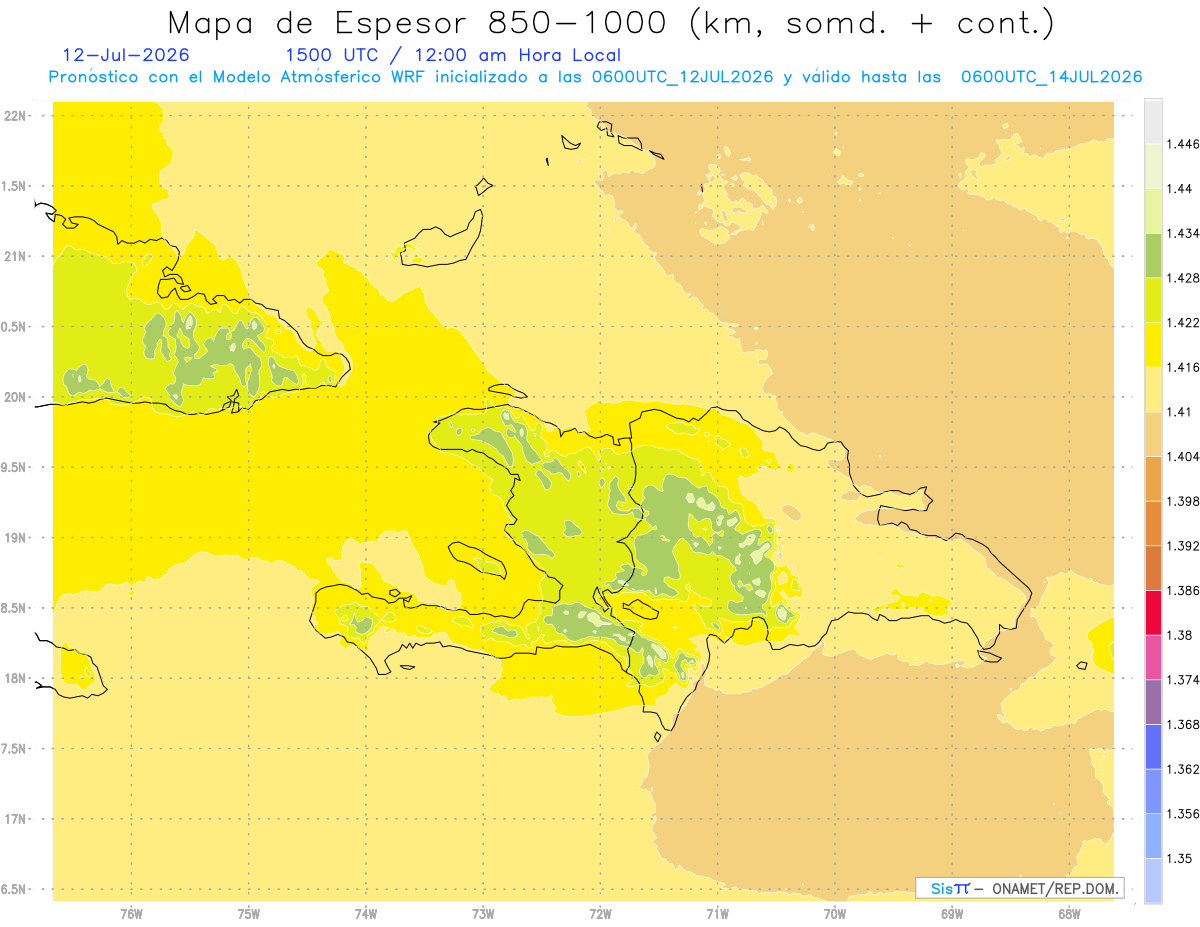Click the "74W" longitude label

point(366,914)
